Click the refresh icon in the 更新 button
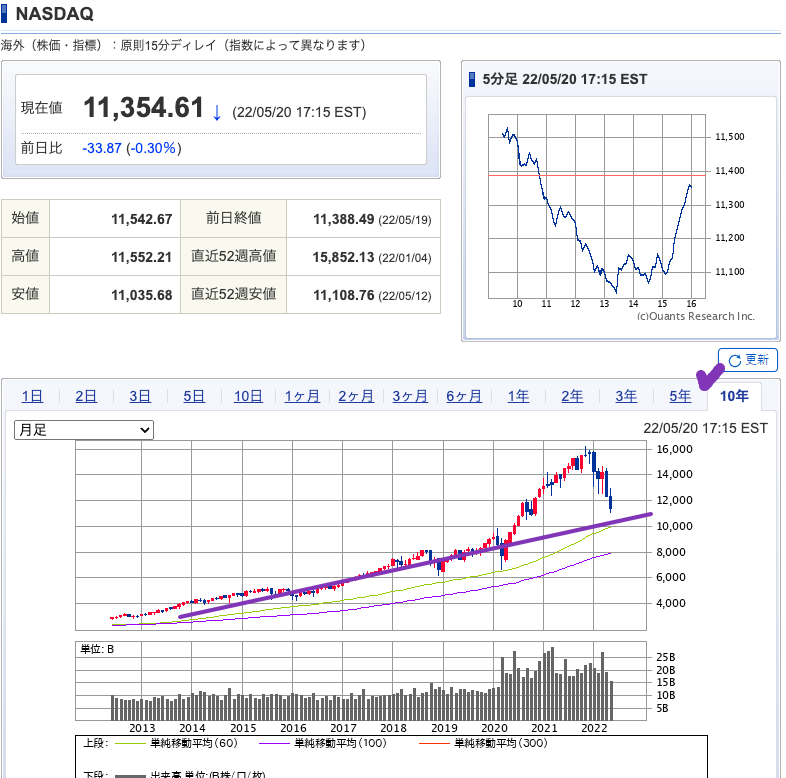The height and width of the screenshot is (778, 786). [734, 360]
